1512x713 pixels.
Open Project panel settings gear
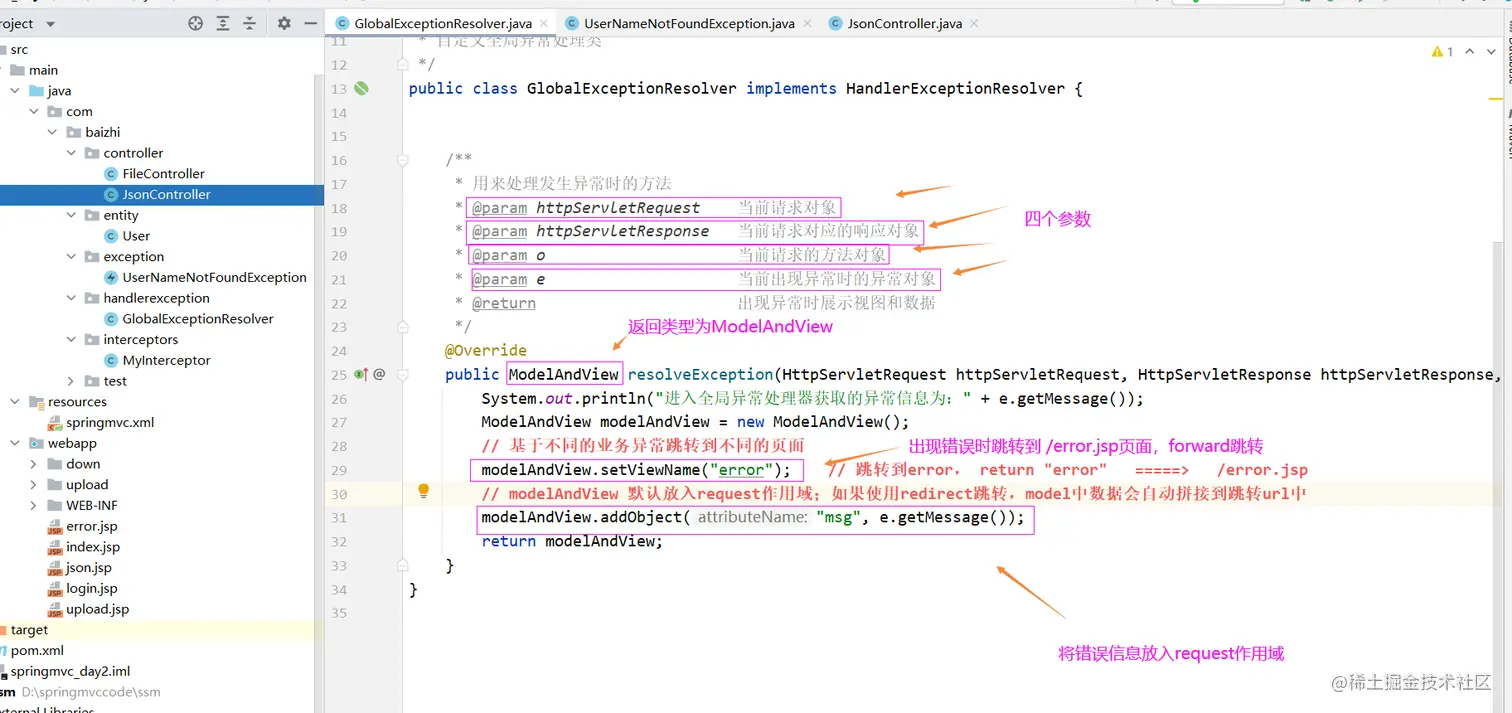284,23
